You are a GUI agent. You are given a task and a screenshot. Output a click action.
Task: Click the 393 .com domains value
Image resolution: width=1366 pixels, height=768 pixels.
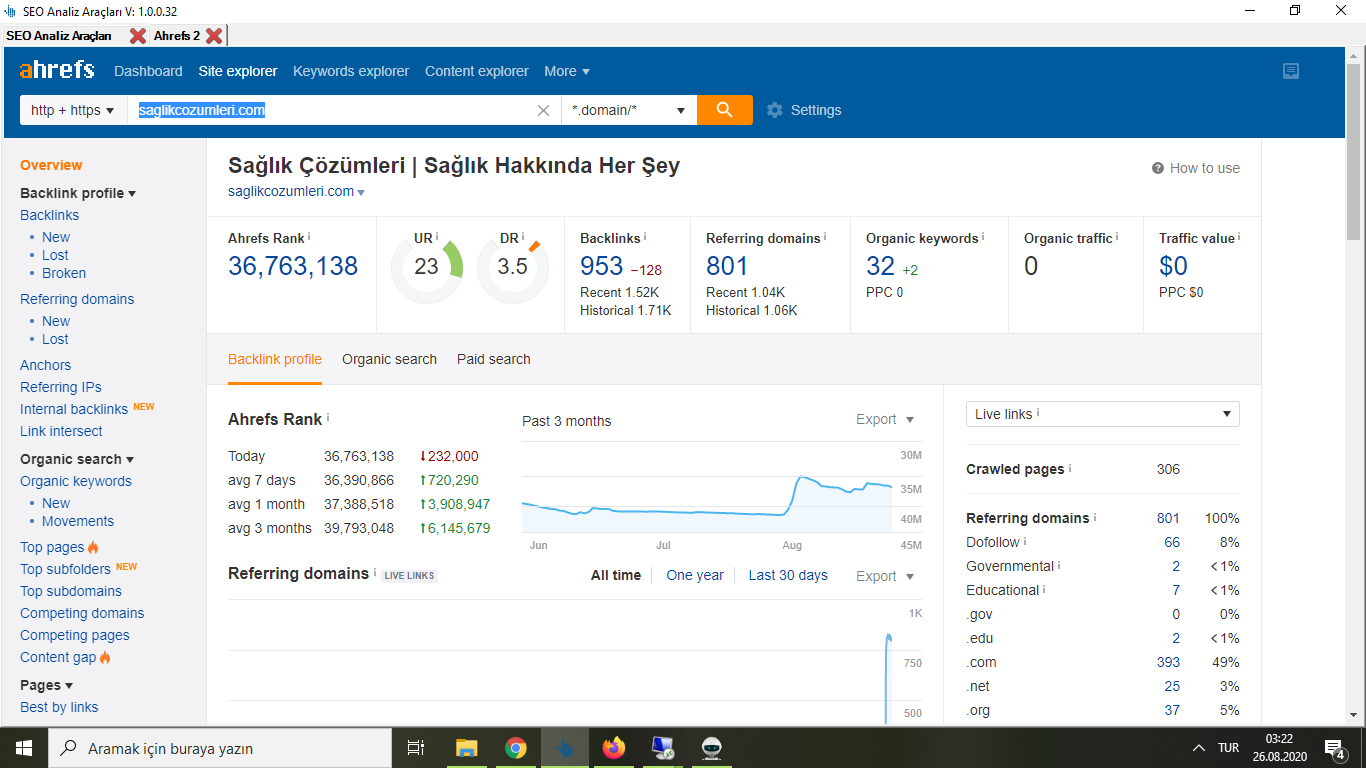pyautogui.click(x=1168, y=662)
